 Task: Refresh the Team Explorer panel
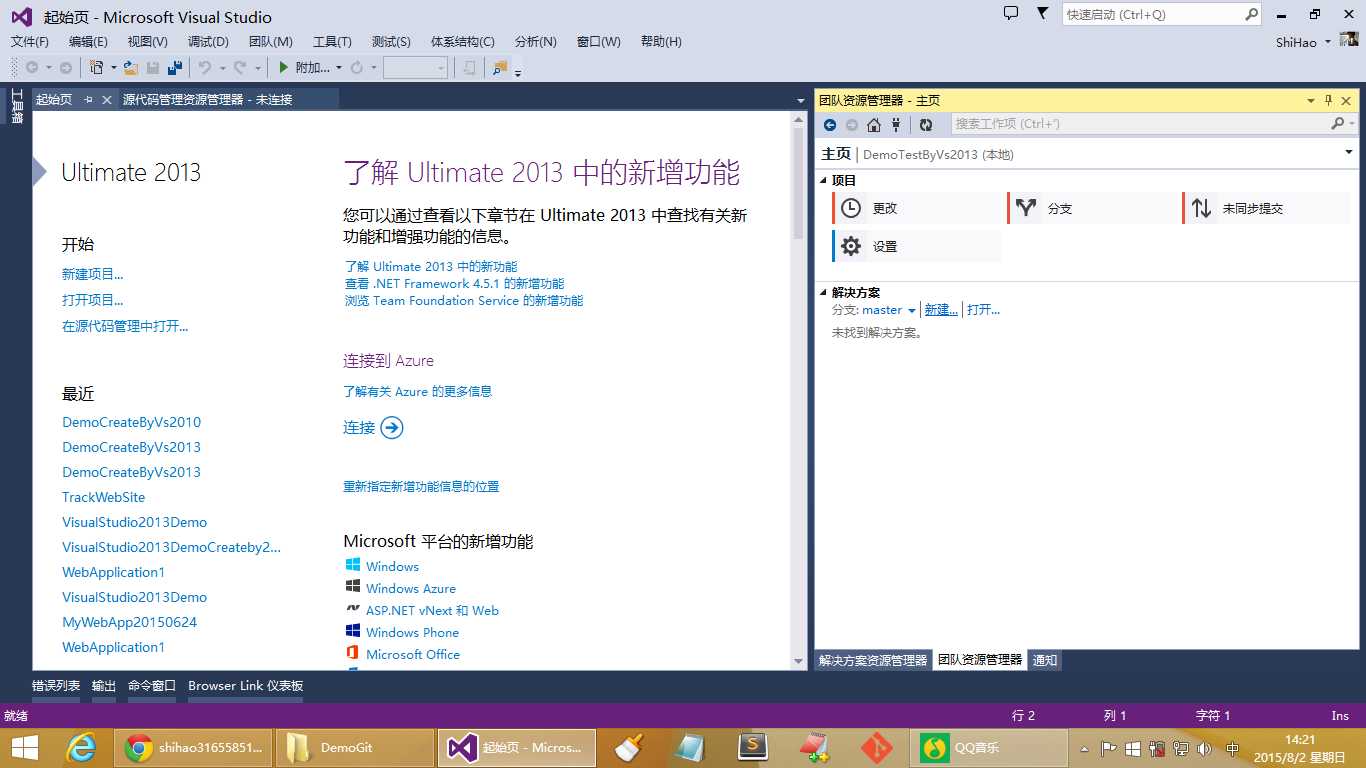(x=926, y=125)
